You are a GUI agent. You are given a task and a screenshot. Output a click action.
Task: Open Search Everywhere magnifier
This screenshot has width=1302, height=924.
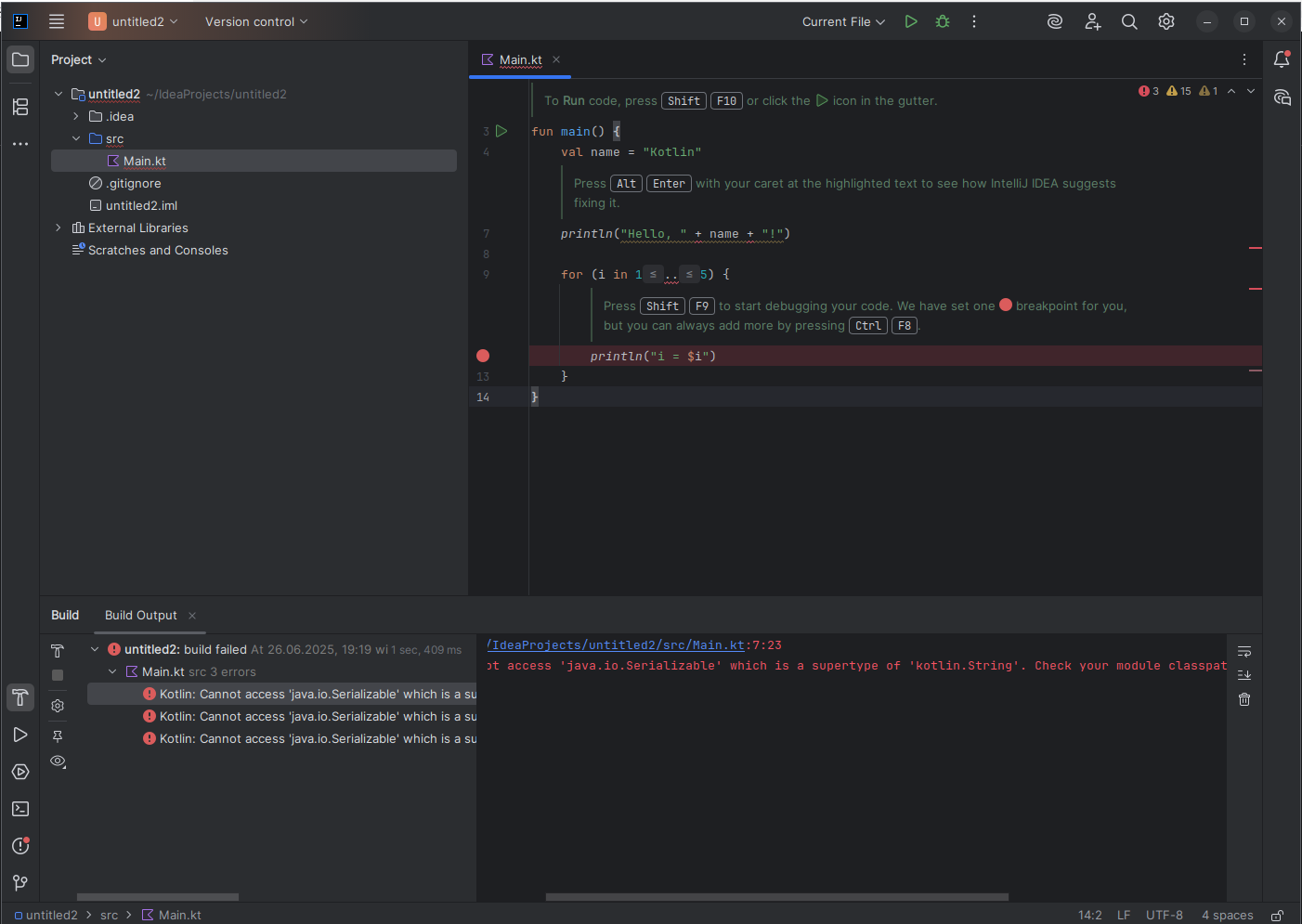point(1129,21)
